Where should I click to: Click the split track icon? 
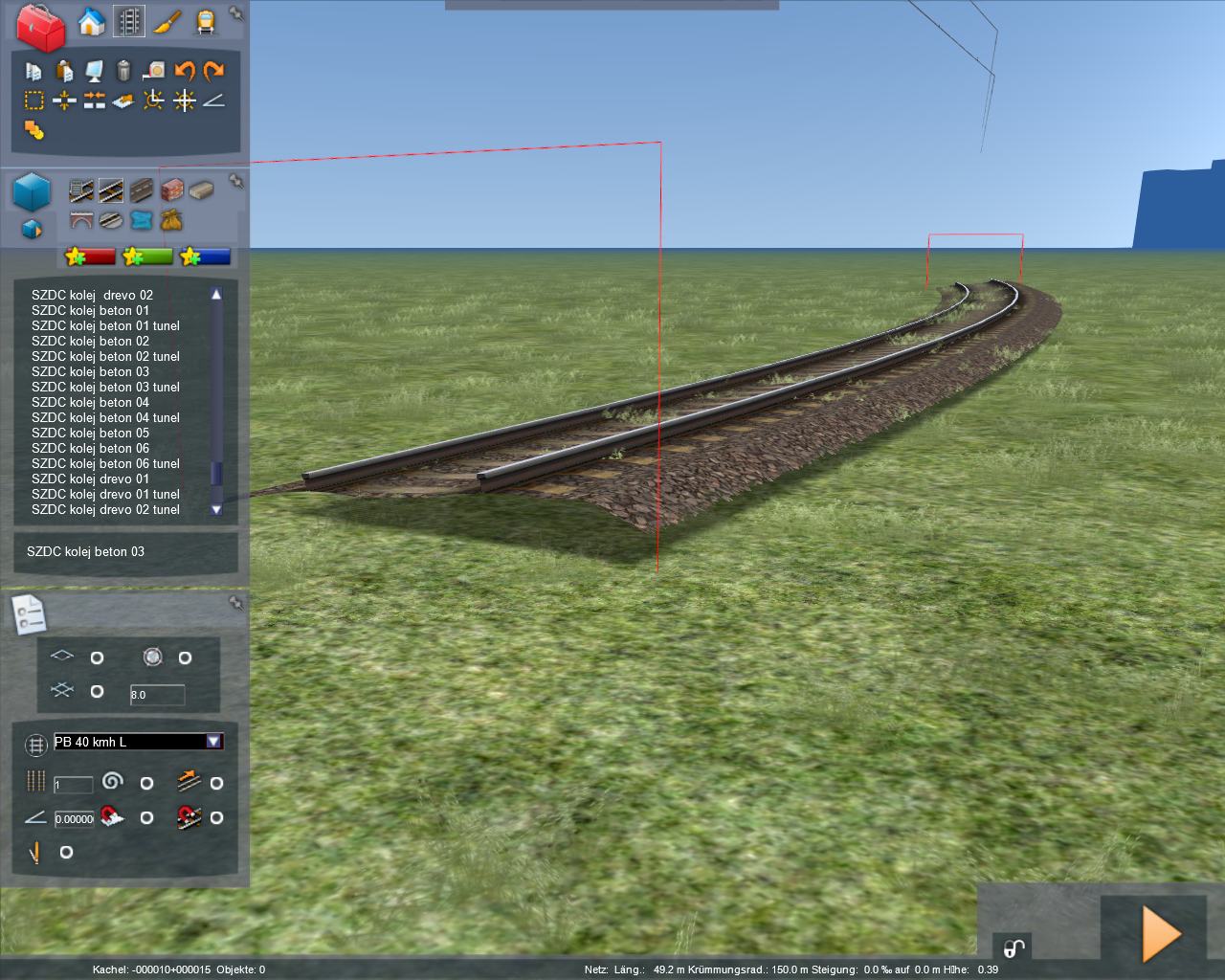point(64,100)
